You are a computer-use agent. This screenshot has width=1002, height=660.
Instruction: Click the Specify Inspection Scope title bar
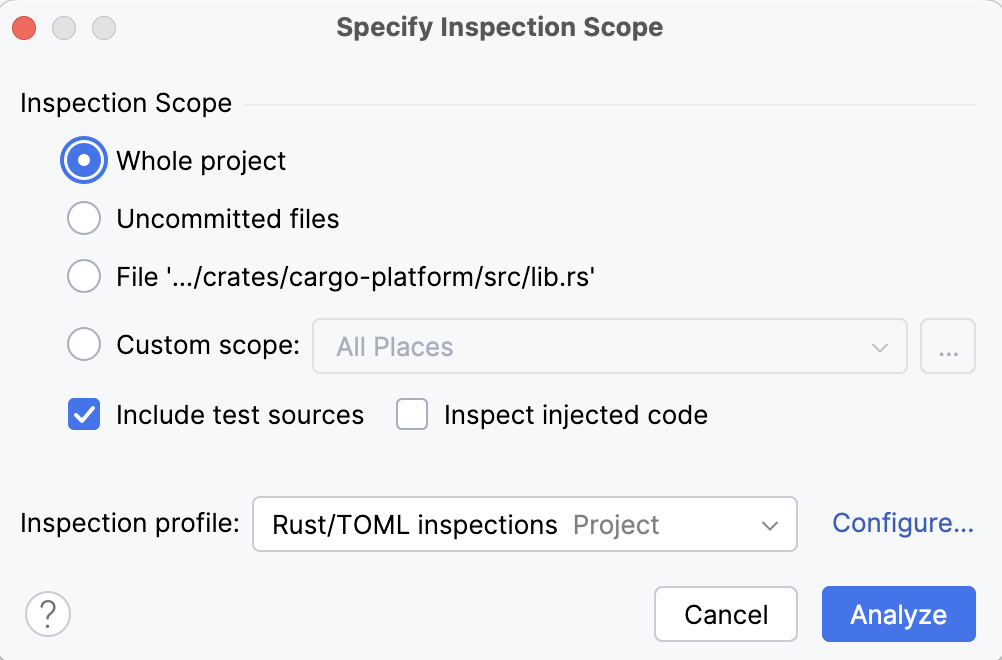click(500, 27)
